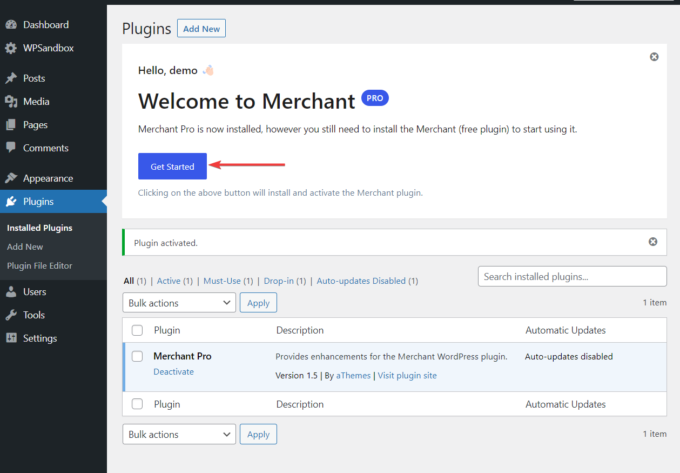Image resolution: width=680 pixels, height=473 pixels.
Task: Click the Pages icon in sidebar
Action: 11,125
